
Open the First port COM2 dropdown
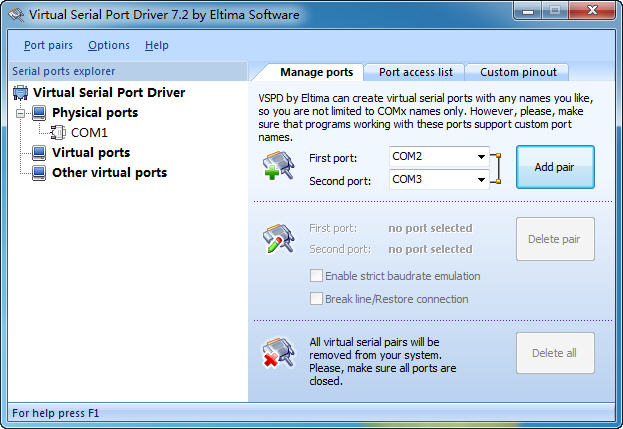pos(482,158)
